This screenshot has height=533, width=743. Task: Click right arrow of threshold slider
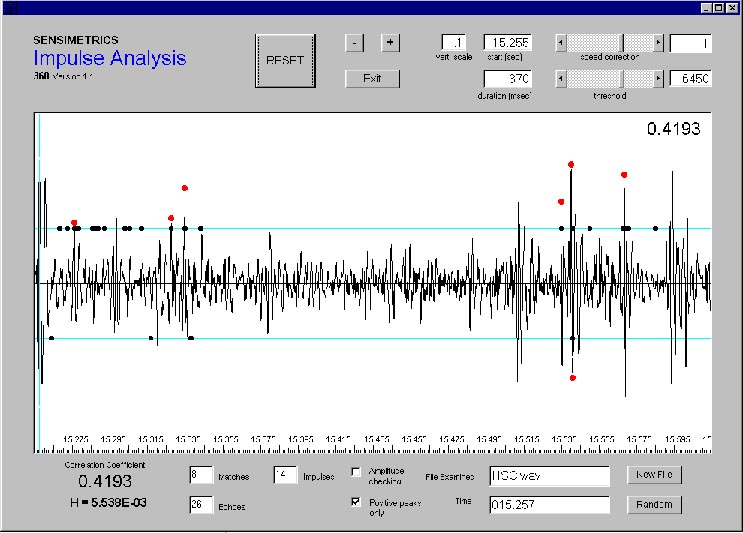pyautogui.click(x=658, y=78)
